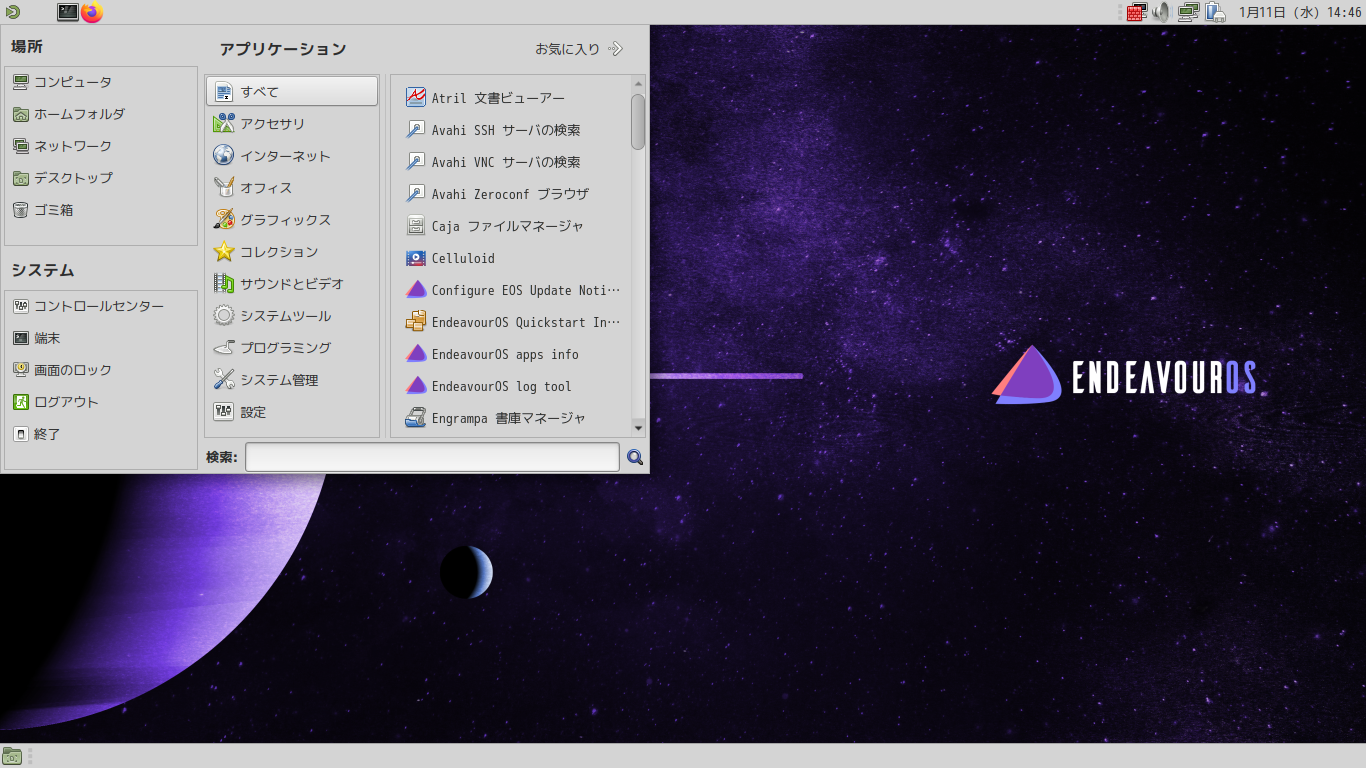
Task: Click the main menu button icon
Action: coord(13,13)
